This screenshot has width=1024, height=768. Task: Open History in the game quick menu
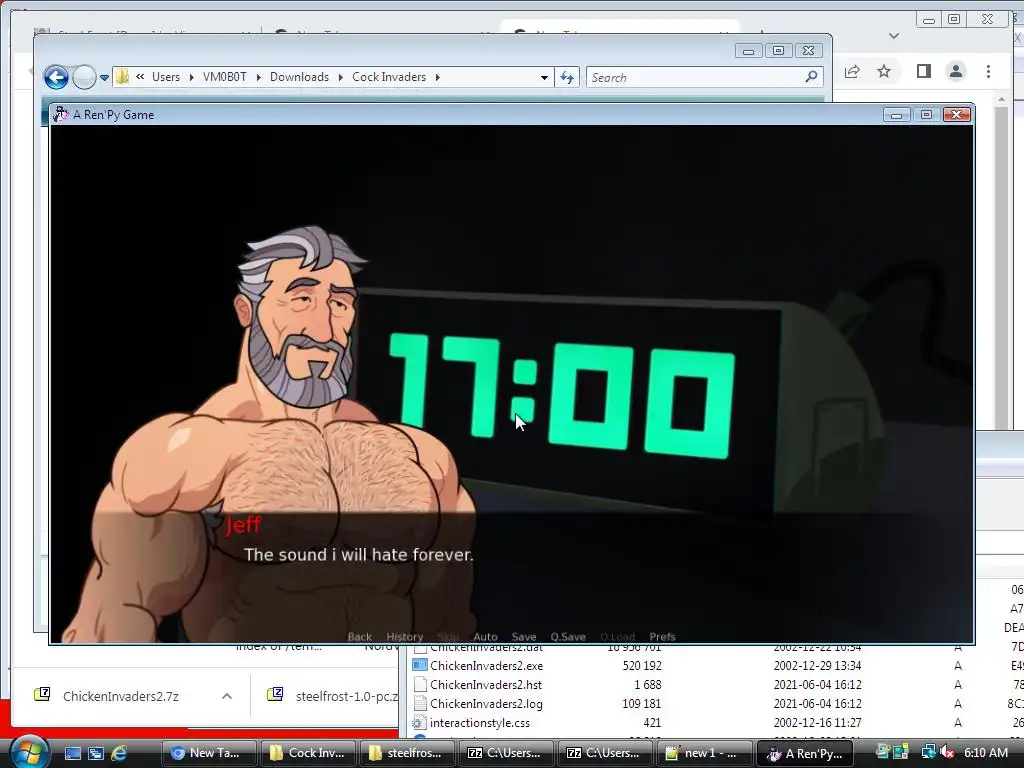(x=405, y=637)
